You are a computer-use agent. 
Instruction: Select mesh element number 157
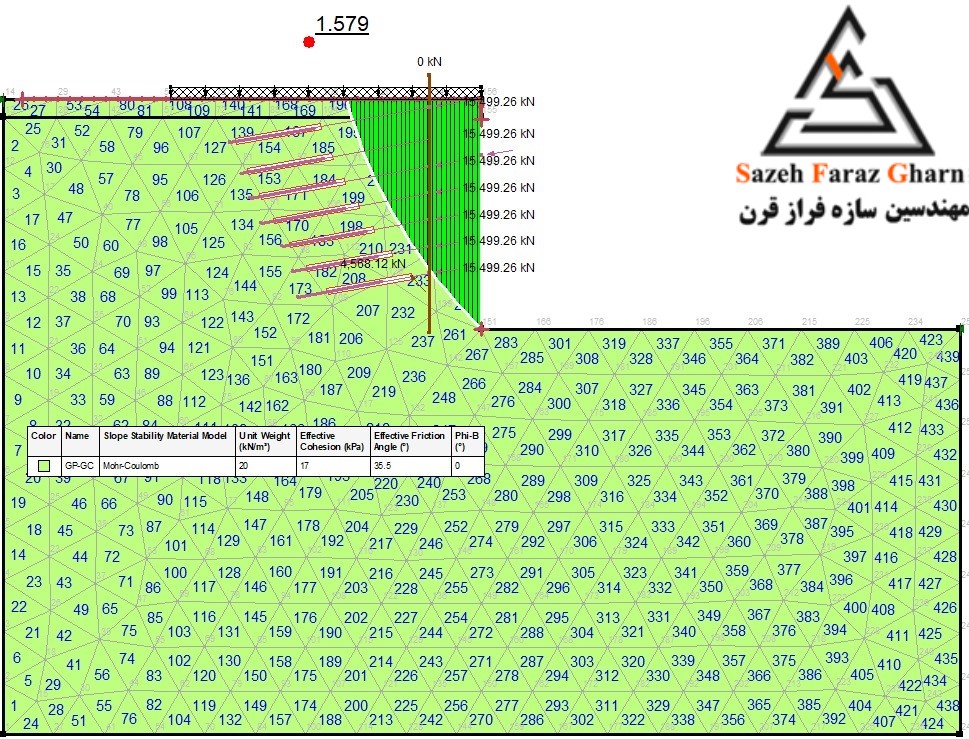[280, 720]
